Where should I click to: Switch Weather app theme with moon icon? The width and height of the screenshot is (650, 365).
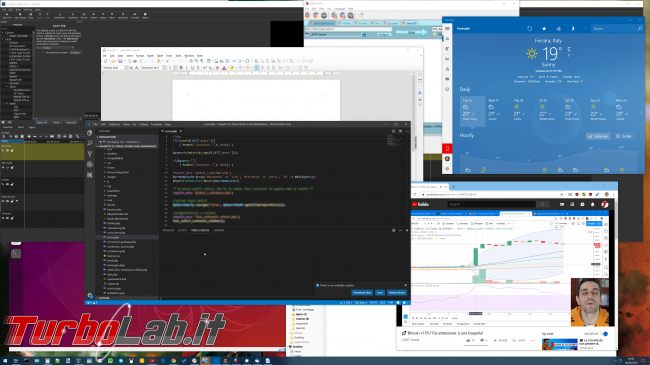573,29
